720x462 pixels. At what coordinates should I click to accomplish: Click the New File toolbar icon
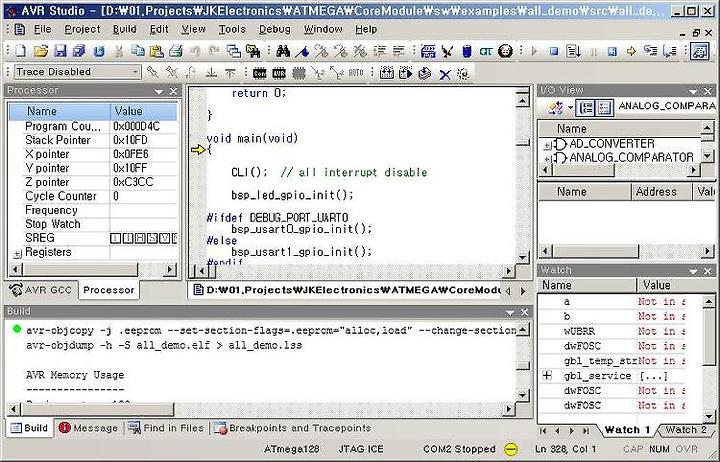(x=20, y=51)
